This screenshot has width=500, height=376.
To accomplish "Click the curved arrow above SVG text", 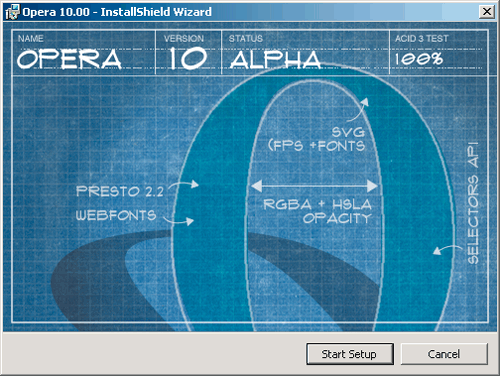I will (358, 110).
